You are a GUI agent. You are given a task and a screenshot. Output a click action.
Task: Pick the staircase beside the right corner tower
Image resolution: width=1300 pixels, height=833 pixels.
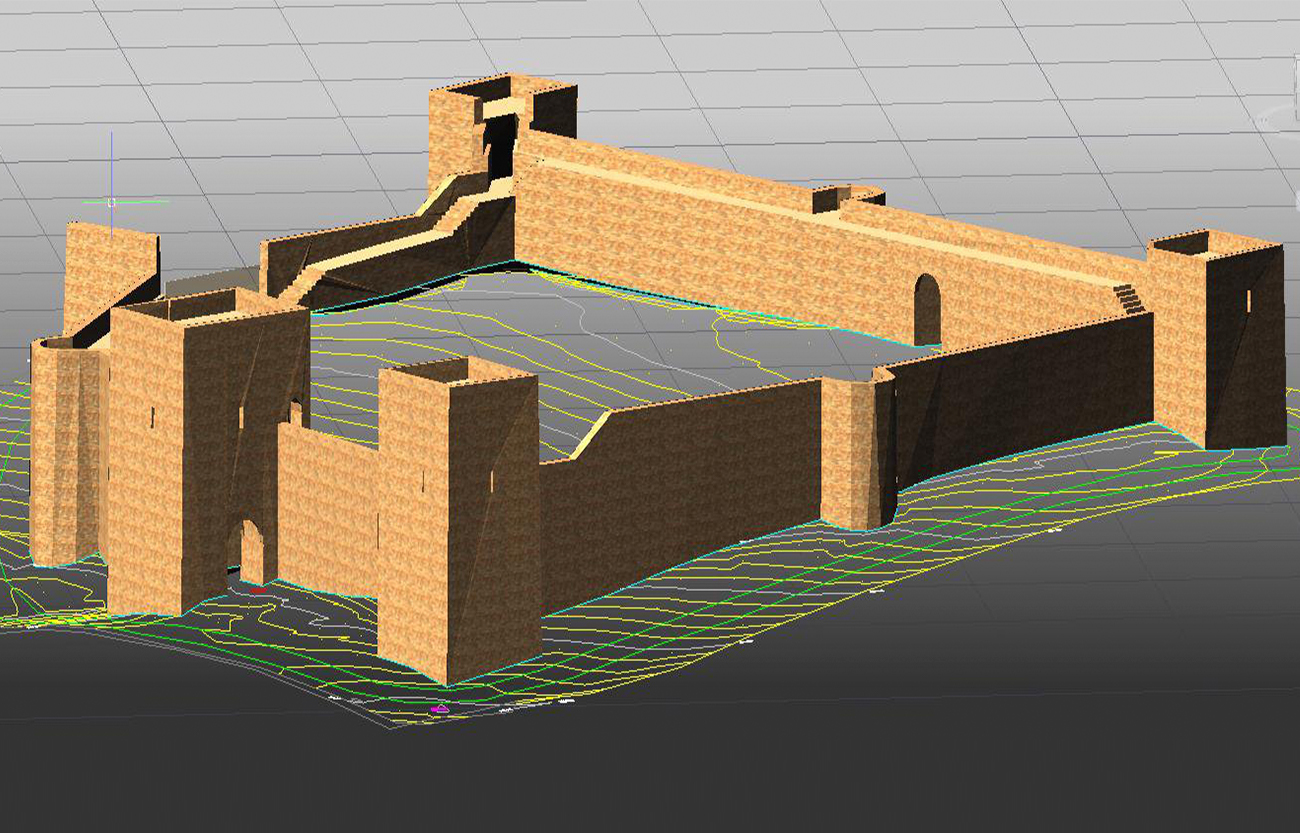[1128, 299]
